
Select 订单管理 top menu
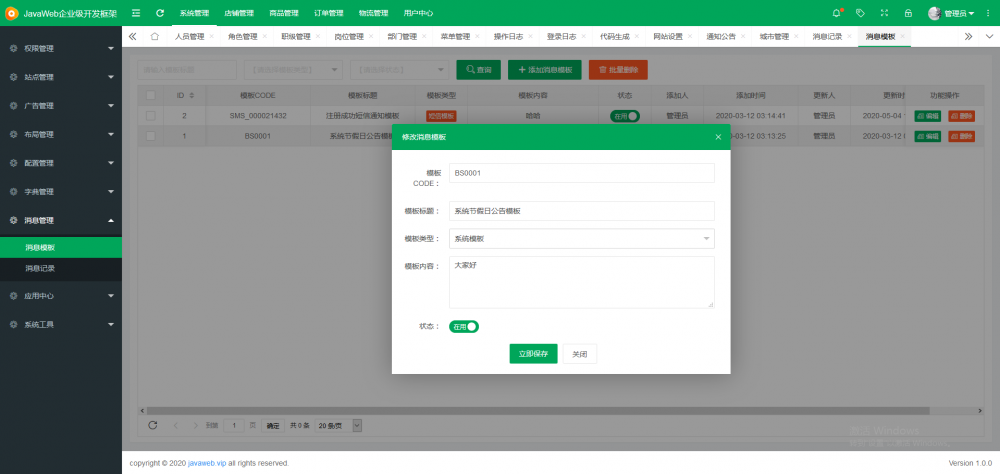pyautogui.click(x=328, y=13)
